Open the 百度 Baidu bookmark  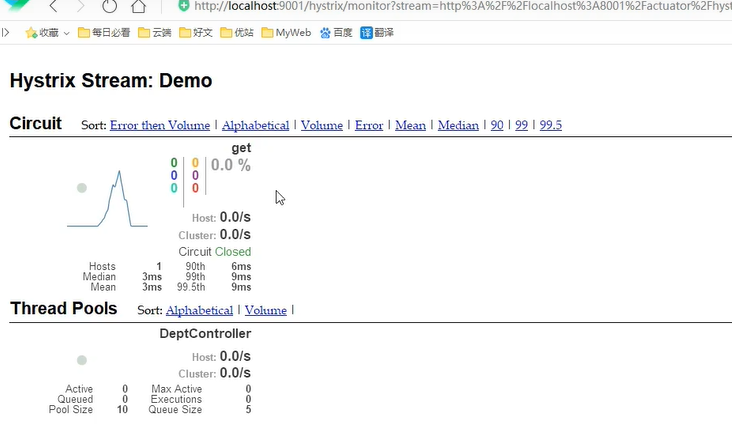click(x=336, y=33)
